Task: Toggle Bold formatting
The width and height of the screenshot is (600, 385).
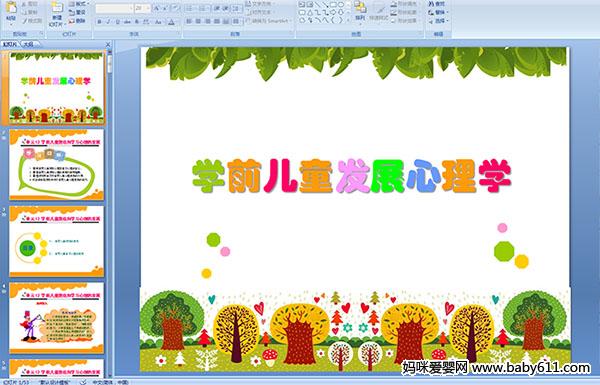Action: tap(99, 22)
